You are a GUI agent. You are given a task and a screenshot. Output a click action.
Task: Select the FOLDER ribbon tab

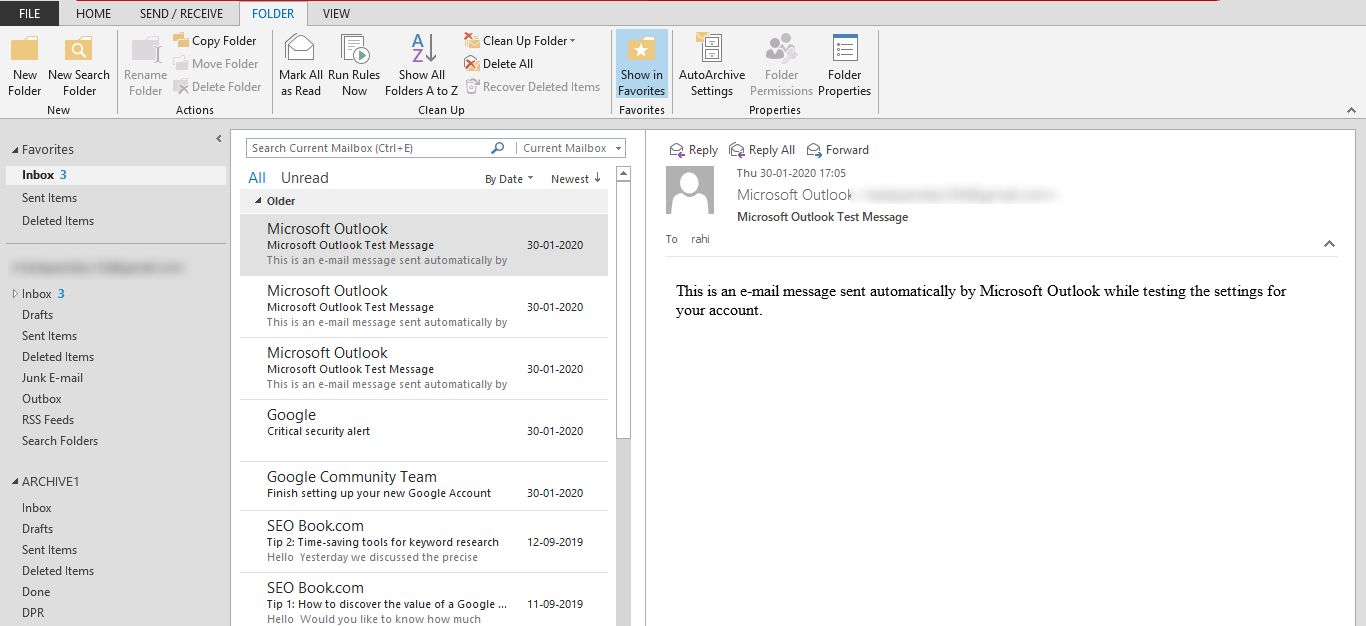pos(273,14)
